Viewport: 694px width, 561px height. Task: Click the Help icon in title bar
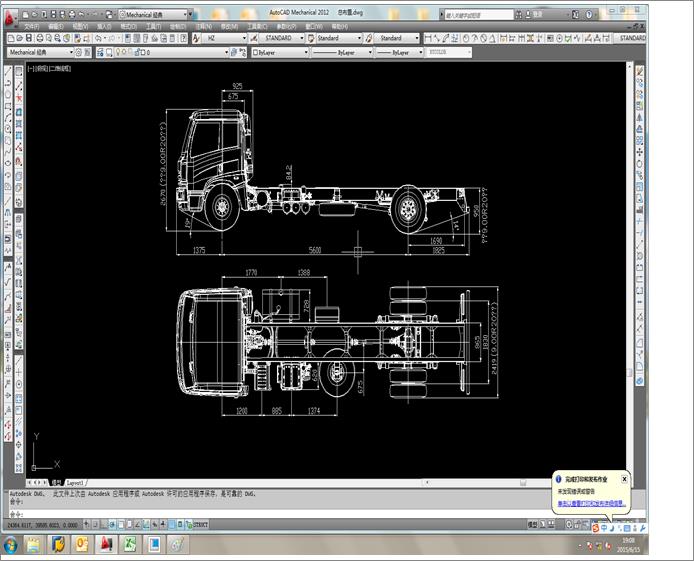click(589, 15)
